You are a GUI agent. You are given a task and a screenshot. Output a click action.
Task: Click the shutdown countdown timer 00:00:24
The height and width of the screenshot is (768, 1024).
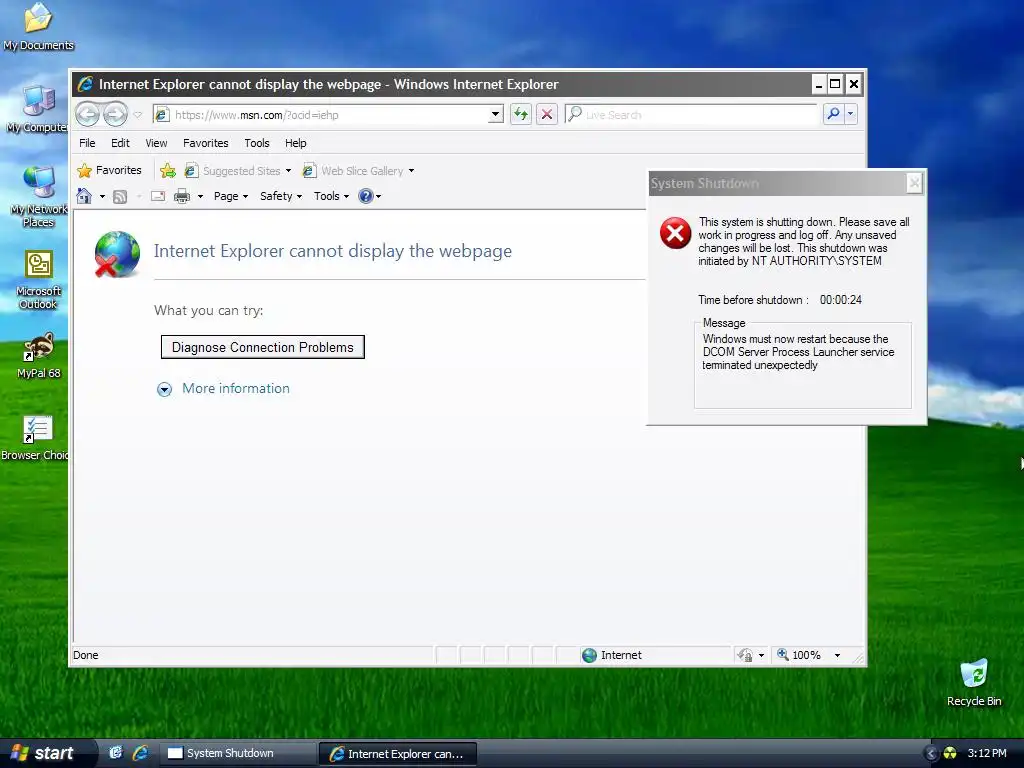coord(840,300)
